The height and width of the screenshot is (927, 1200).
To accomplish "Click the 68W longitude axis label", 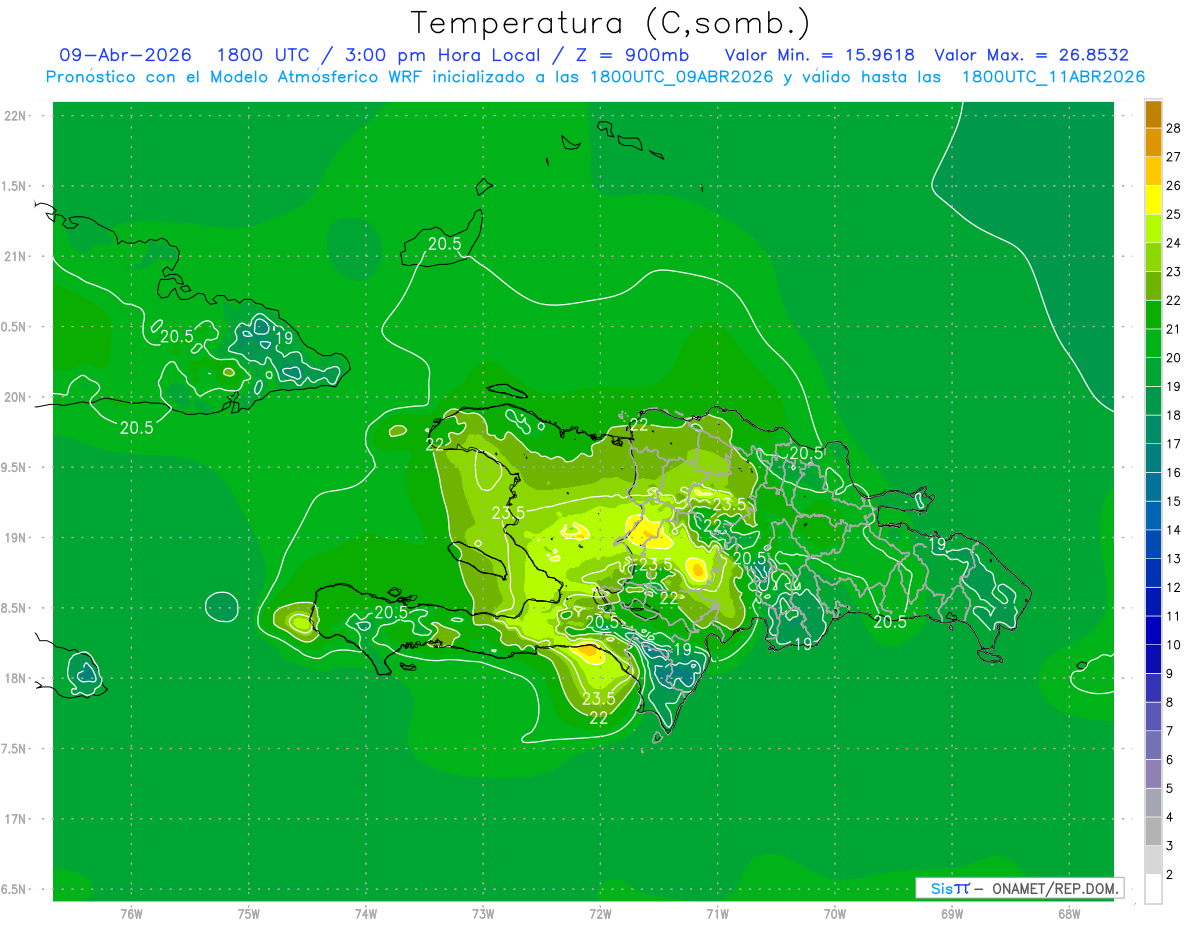I will pyautogui.click(x=1069, y=913).
